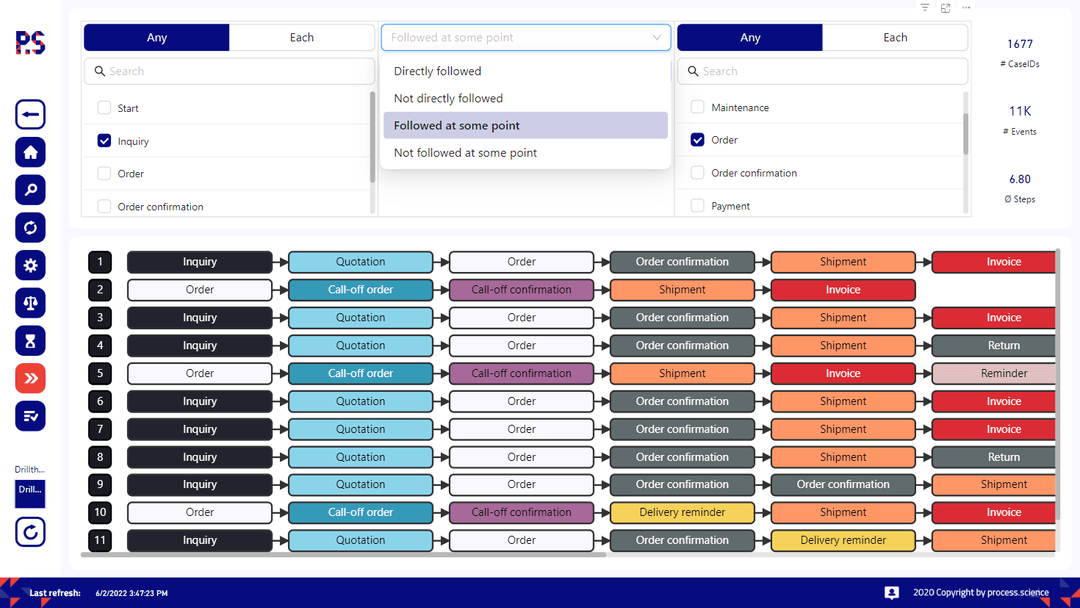Select the 'Any' tab on the right panel
This screenshot has width=1080, height=608.
pos(749,37)
